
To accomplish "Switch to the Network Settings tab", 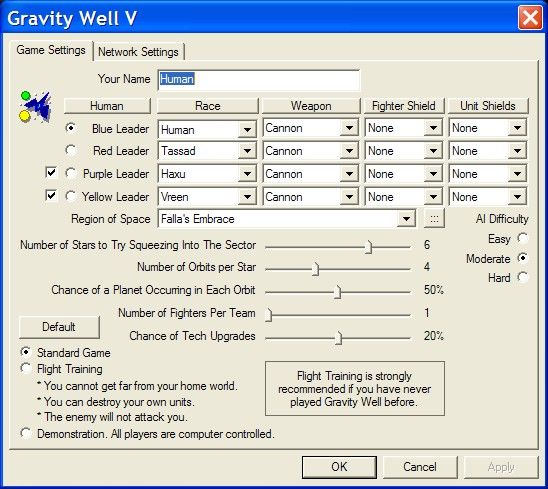I will [x=138, y=52].
